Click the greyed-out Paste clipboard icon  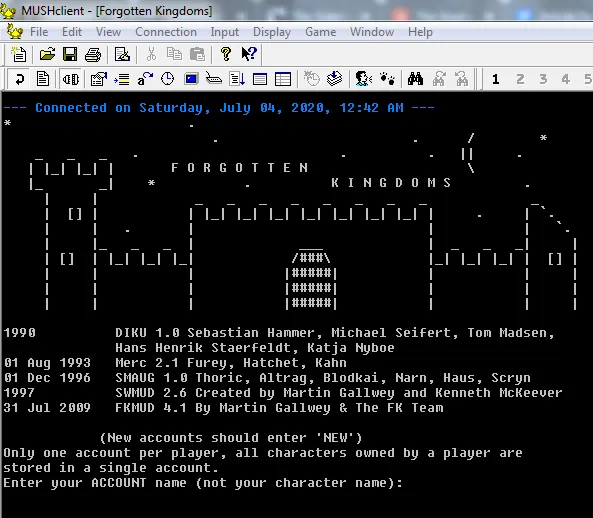[x=197, y=54]
